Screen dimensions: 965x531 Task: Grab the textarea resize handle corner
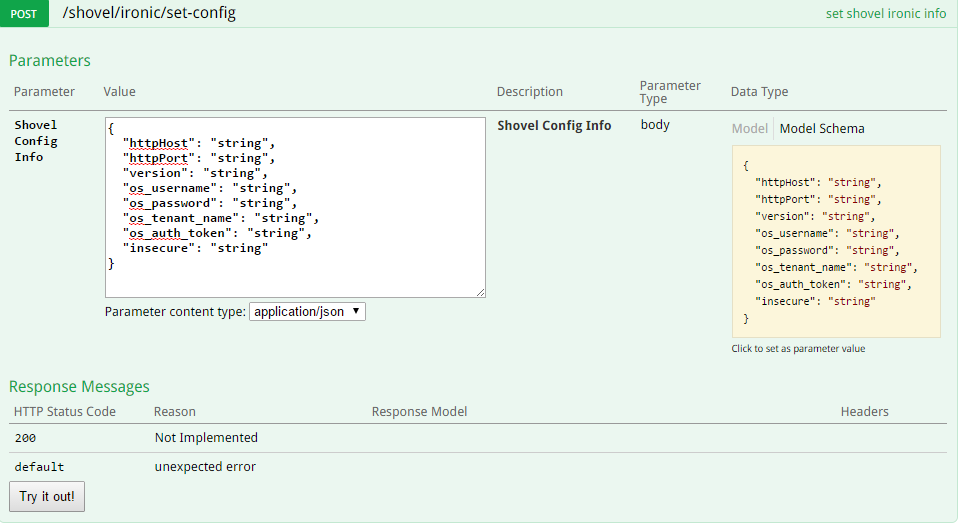480,292
